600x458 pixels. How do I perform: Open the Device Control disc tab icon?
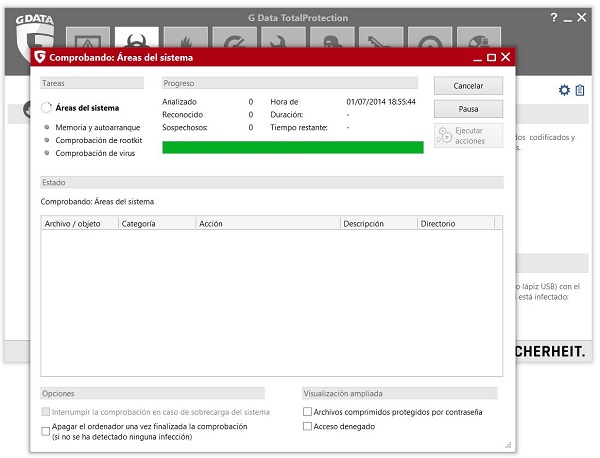coord(479,37)
